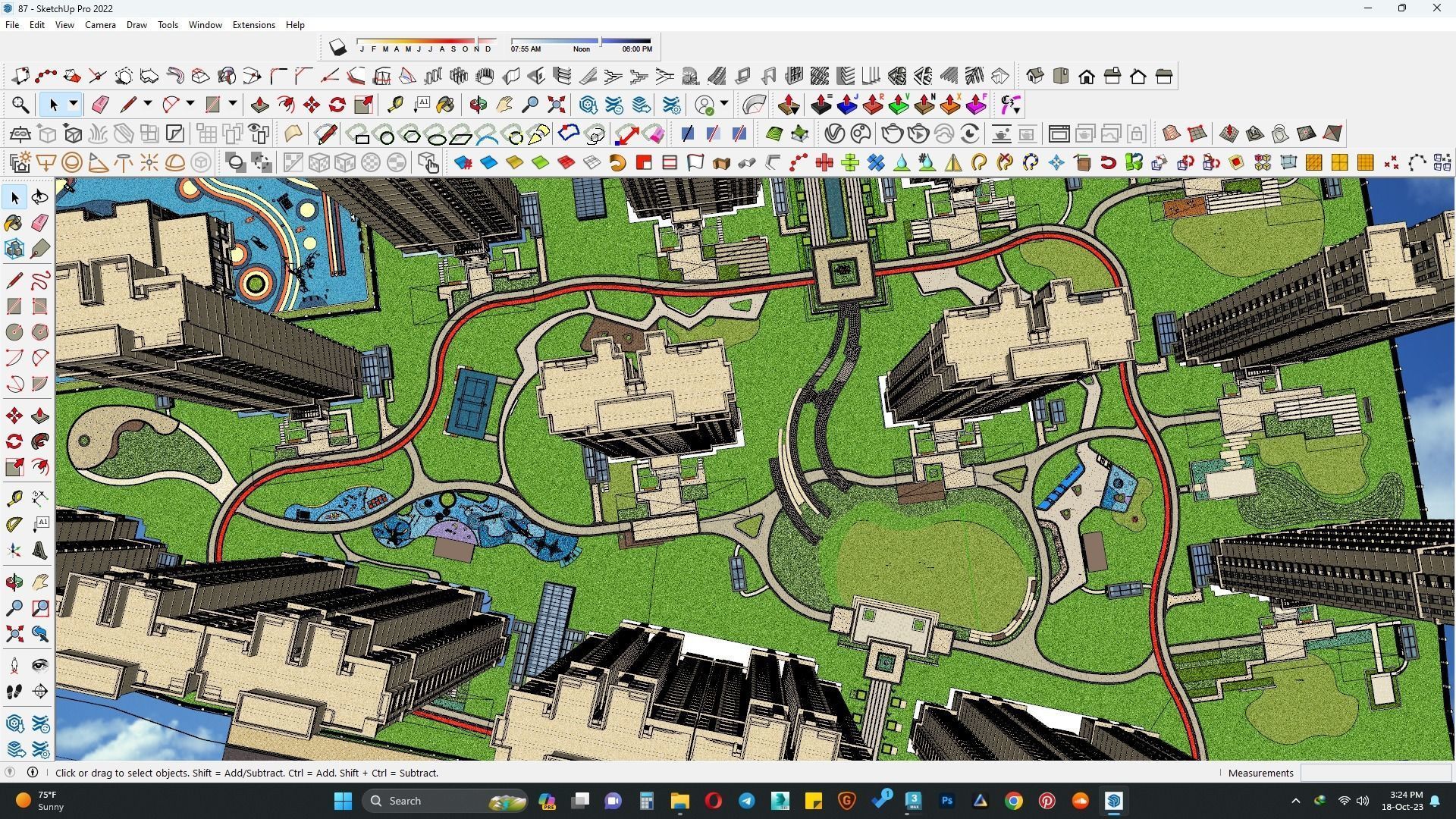Viewport: 1456px width, 819px height.
Task: Open the File menu
Action: coord(12,25)
